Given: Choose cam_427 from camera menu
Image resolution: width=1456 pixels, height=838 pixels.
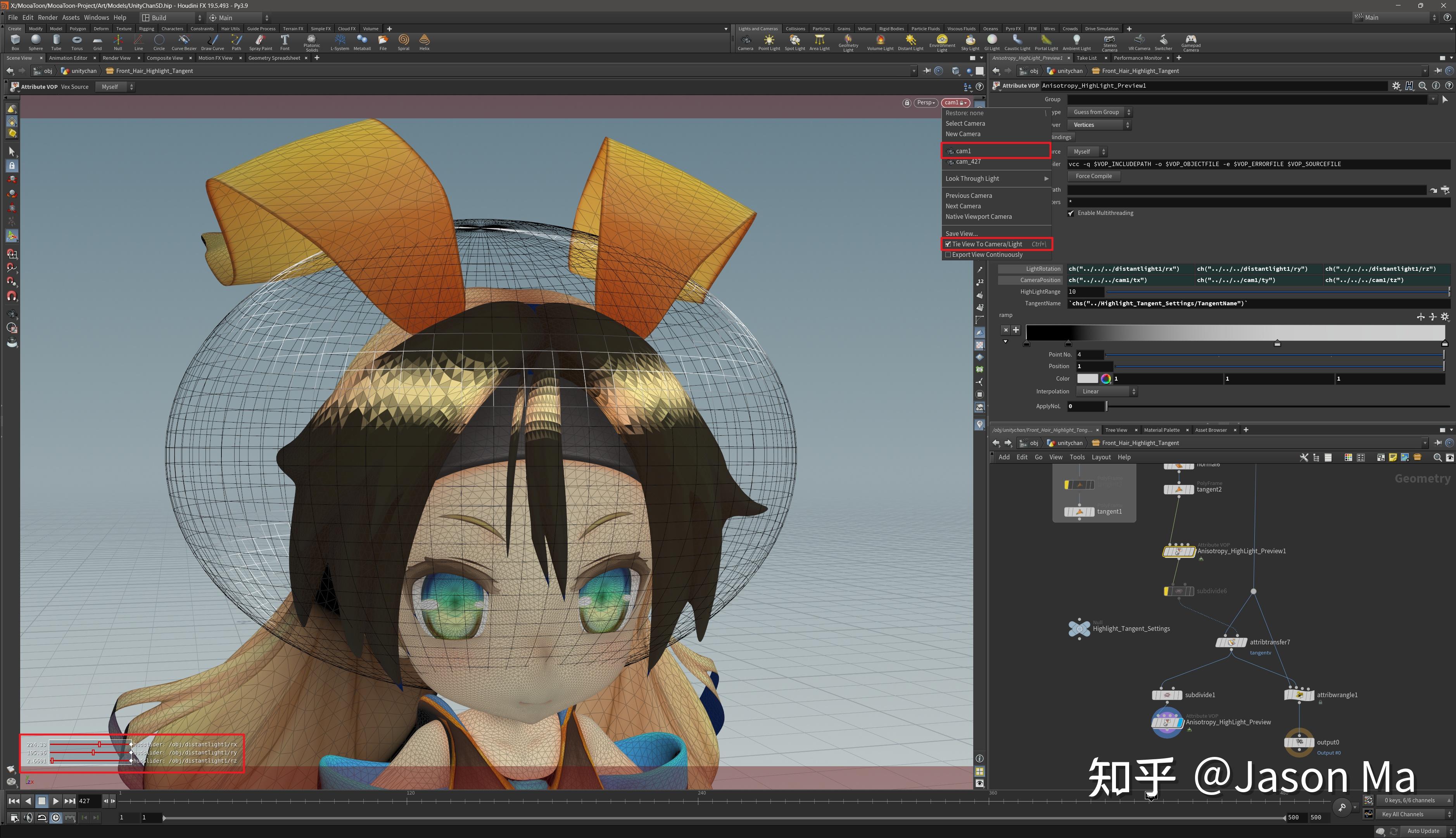Looking at the screenshot, I should click(x=968, y=162).
